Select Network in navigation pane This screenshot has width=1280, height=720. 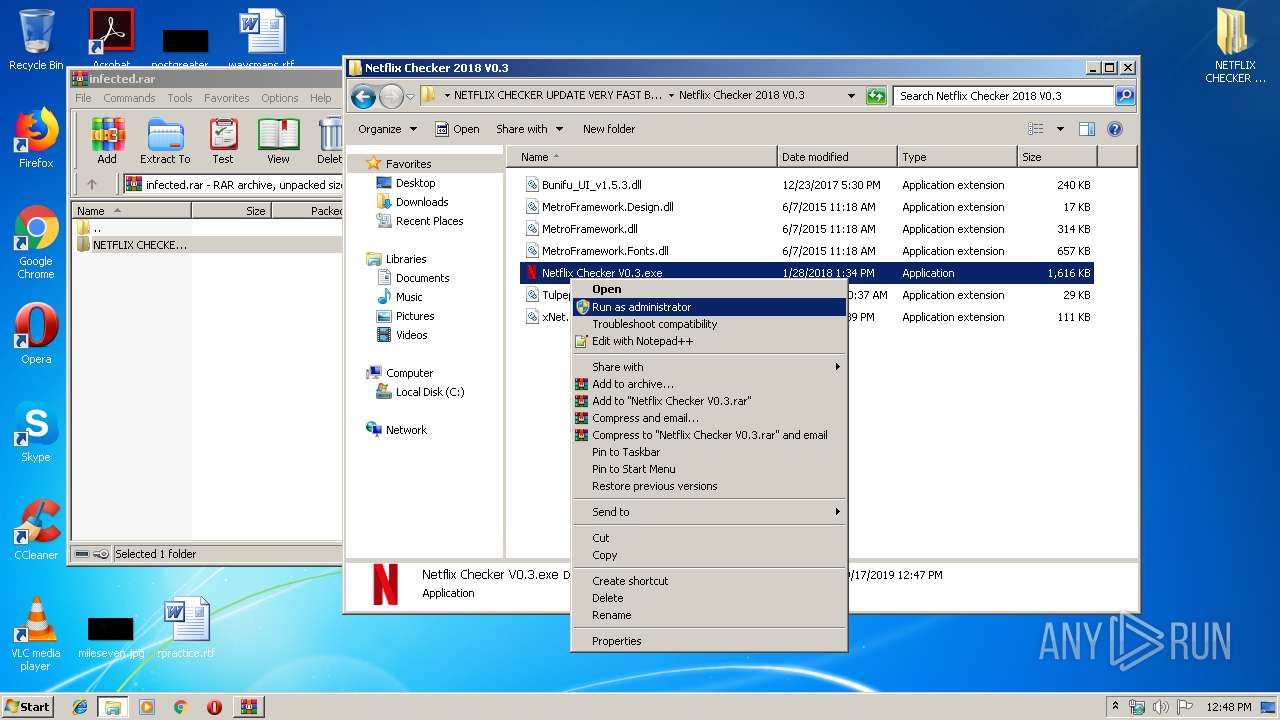point(396,430)
